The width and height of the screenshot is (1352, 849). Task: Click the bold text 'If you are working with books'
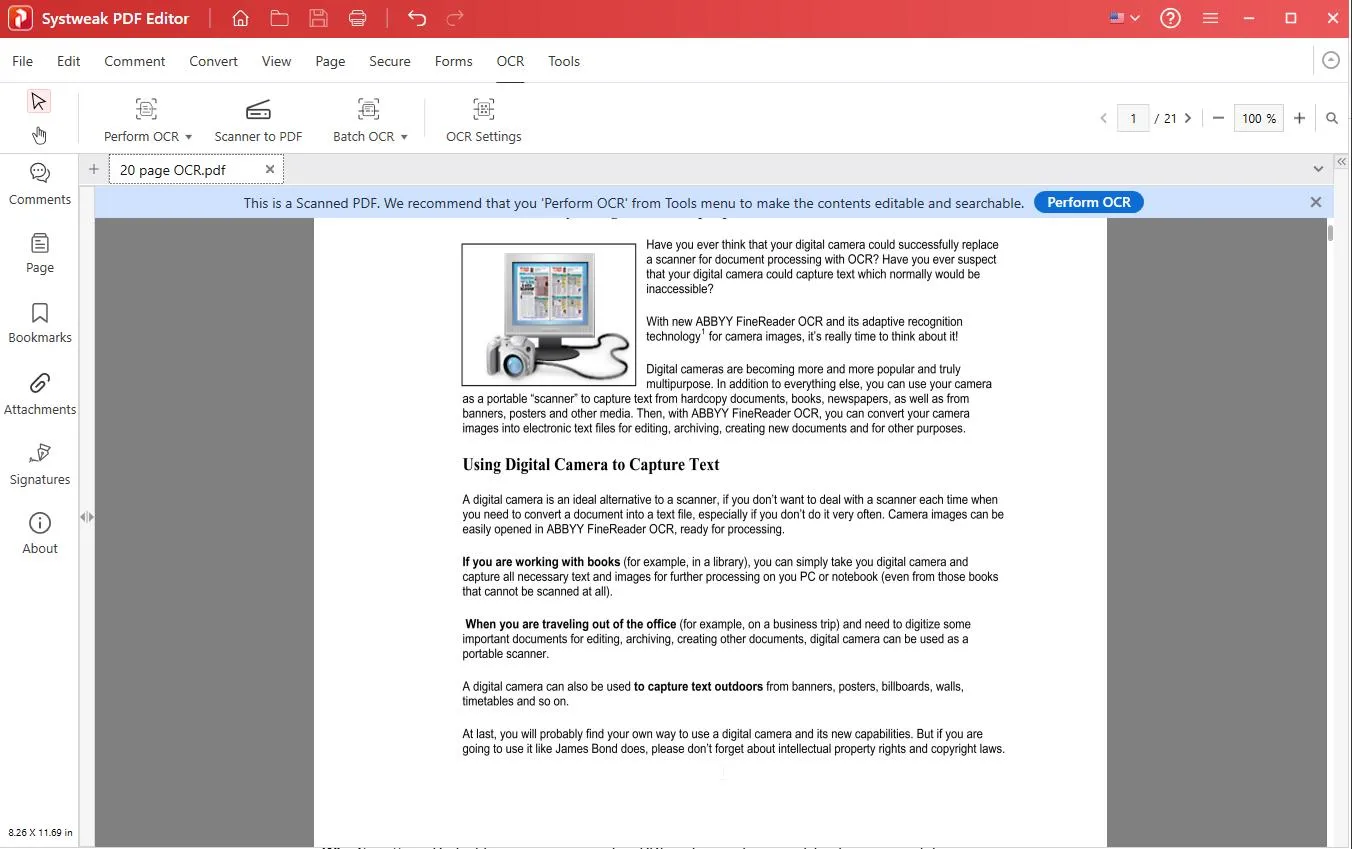[x=541, y=562]
